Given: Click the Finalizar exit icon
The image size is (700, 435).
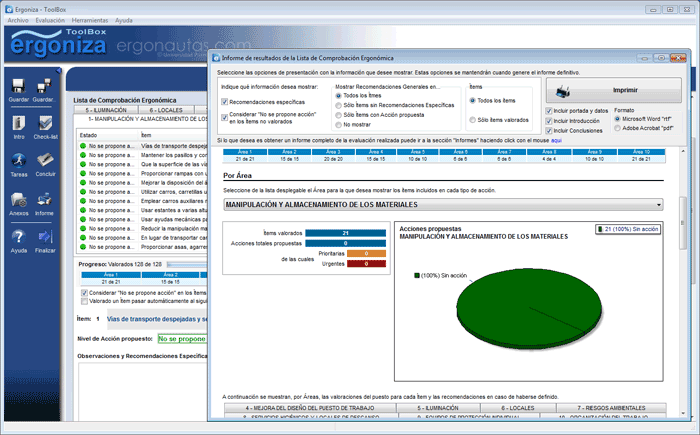Looking at the screenshot, I should (x=45, y=237).
